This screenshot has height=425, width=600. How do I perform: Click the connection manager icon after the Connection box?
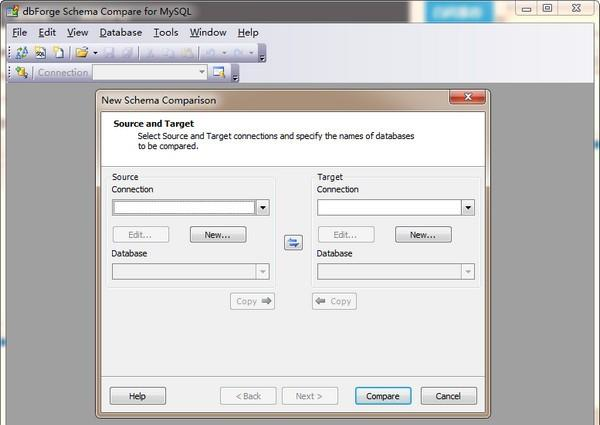219,72
